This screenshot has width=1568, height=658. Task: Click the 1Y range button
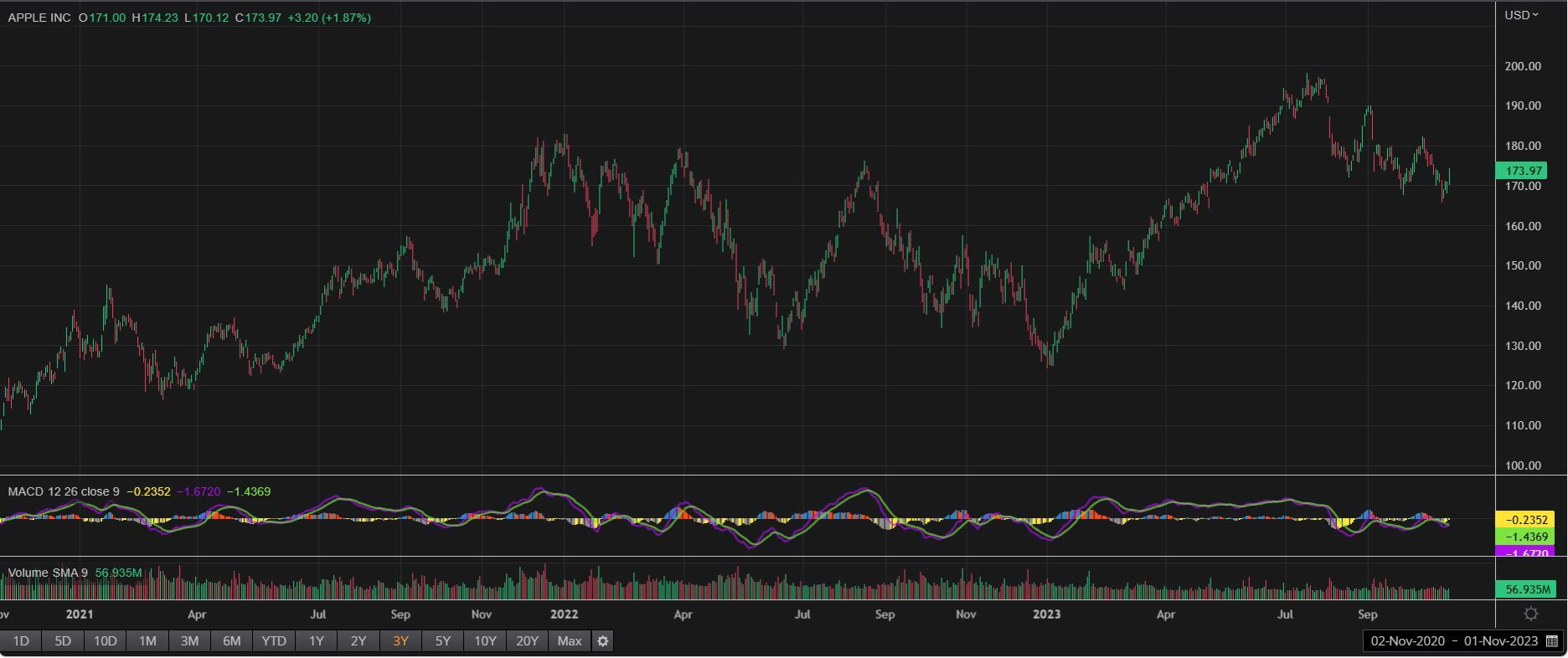[x=316, y=641]
